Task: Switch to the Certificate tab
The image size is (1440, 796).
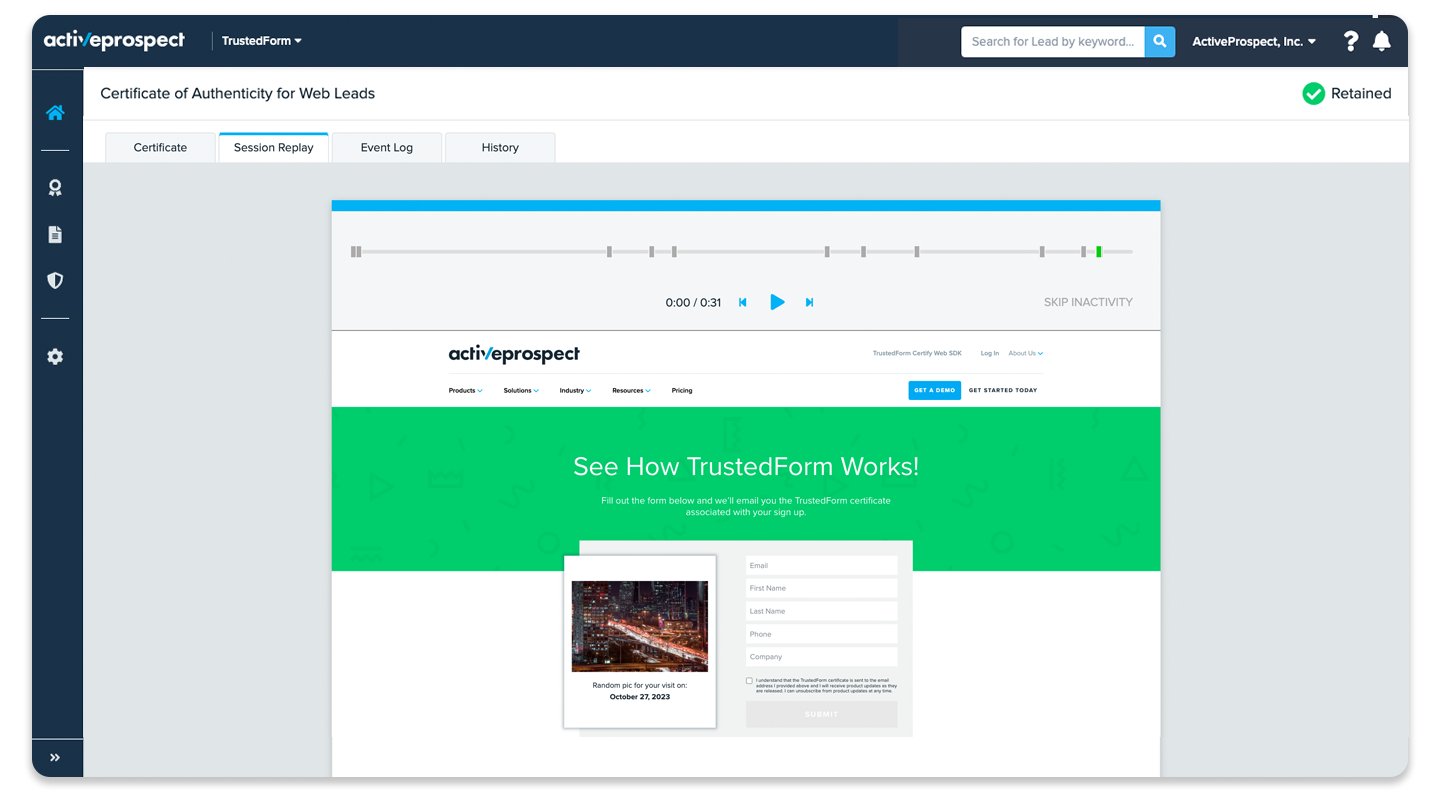Action: click(160, 147)
